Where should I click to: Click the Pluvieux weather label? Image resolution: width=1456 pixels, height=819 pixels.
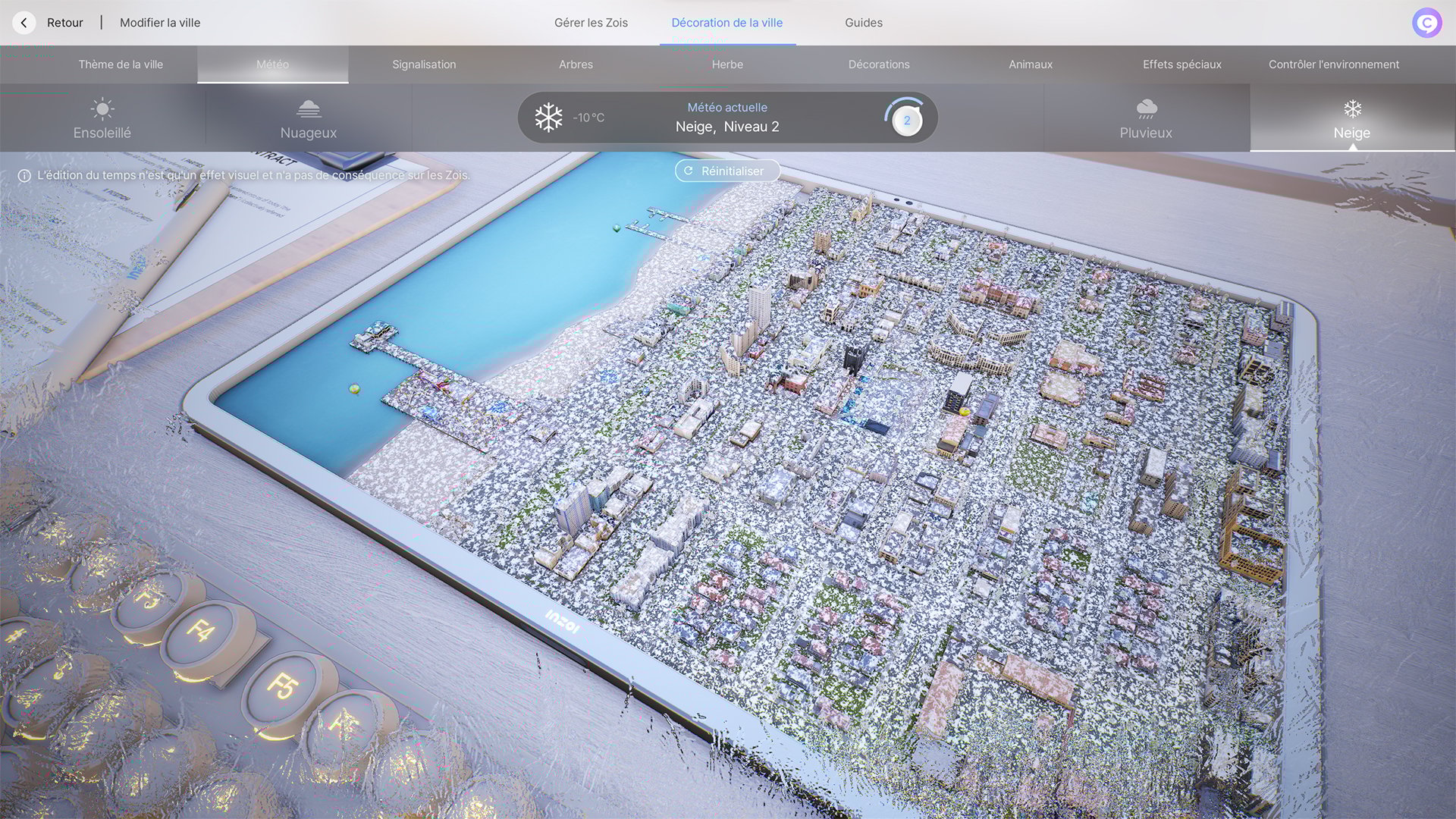[x=1146, y=133]
